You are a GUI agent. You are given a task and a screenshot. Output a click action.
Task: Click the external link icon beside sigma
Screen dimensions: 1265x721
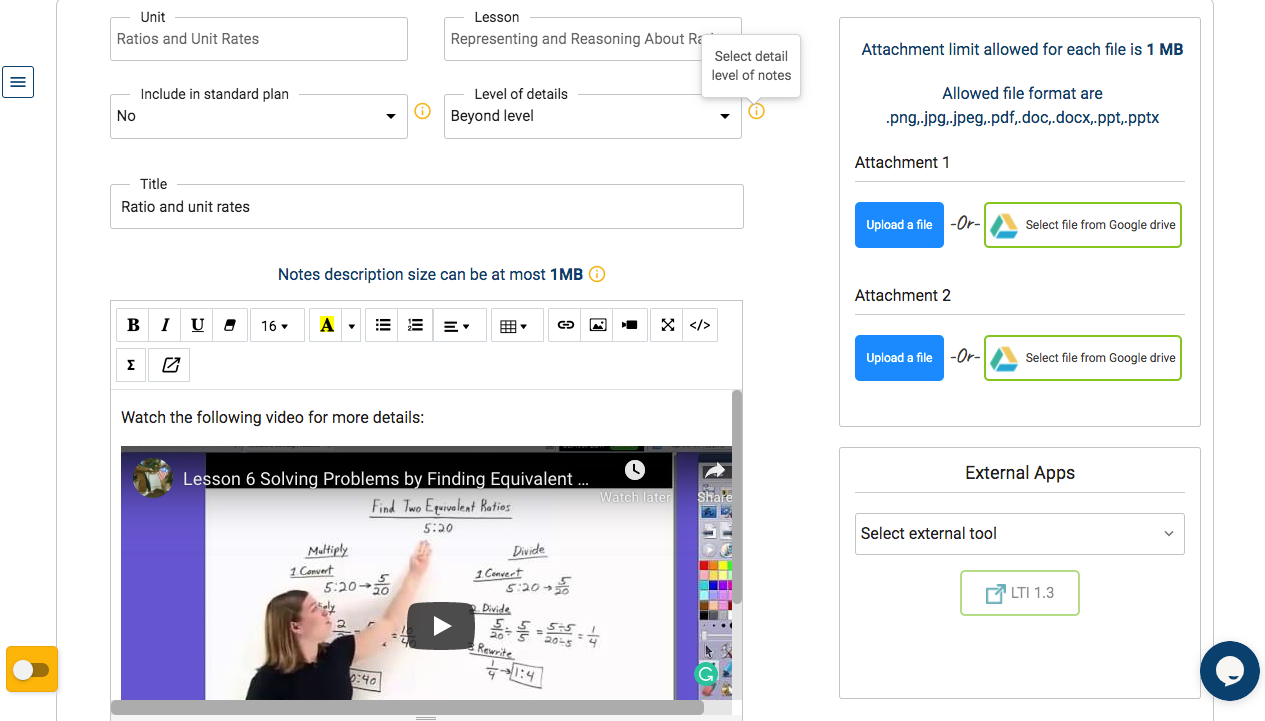(170, 365)
